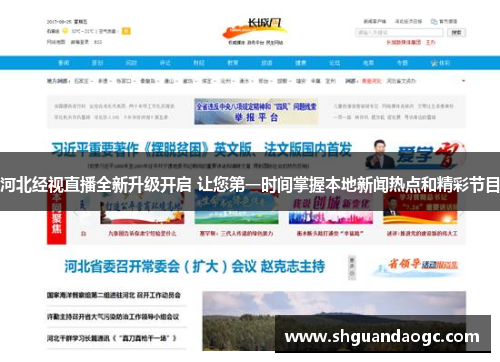Open article 国家海洋督察组第二组进驻河北
Screen dimensions: 500x362
[114, 295]
